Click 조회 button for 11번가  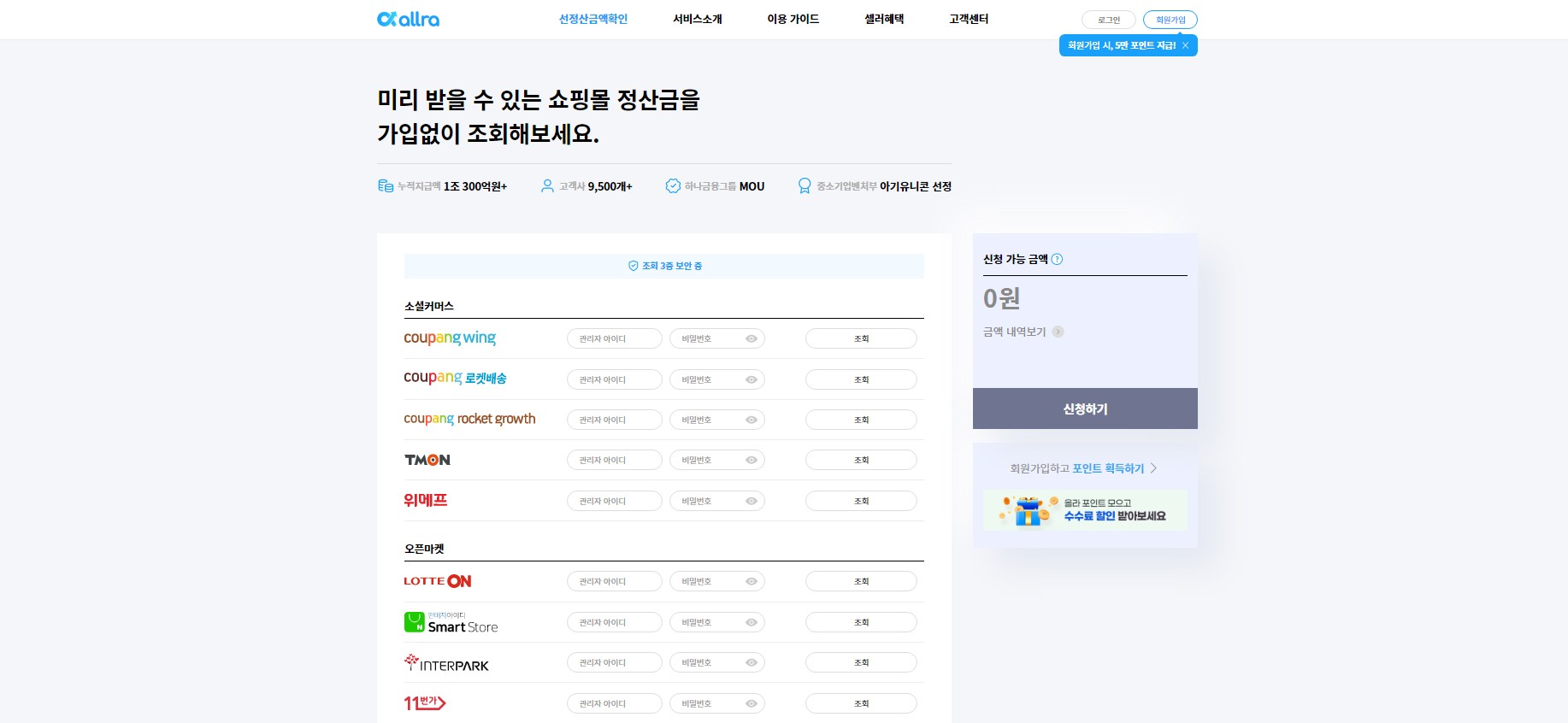click(861, 703)
